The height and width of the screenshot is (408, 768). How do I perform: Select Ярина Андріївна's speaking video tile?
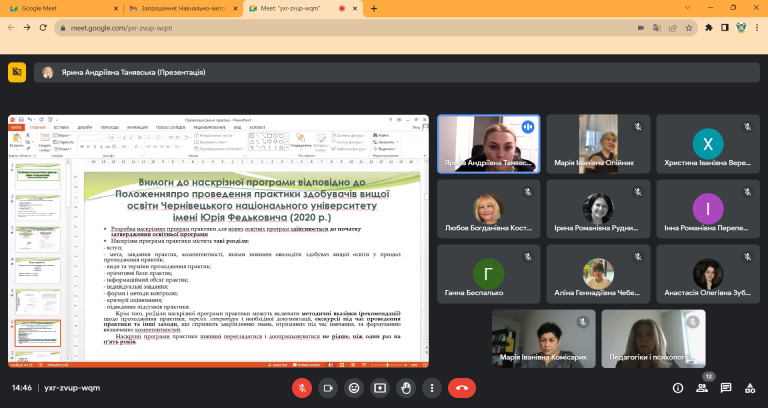coord(489,144)
